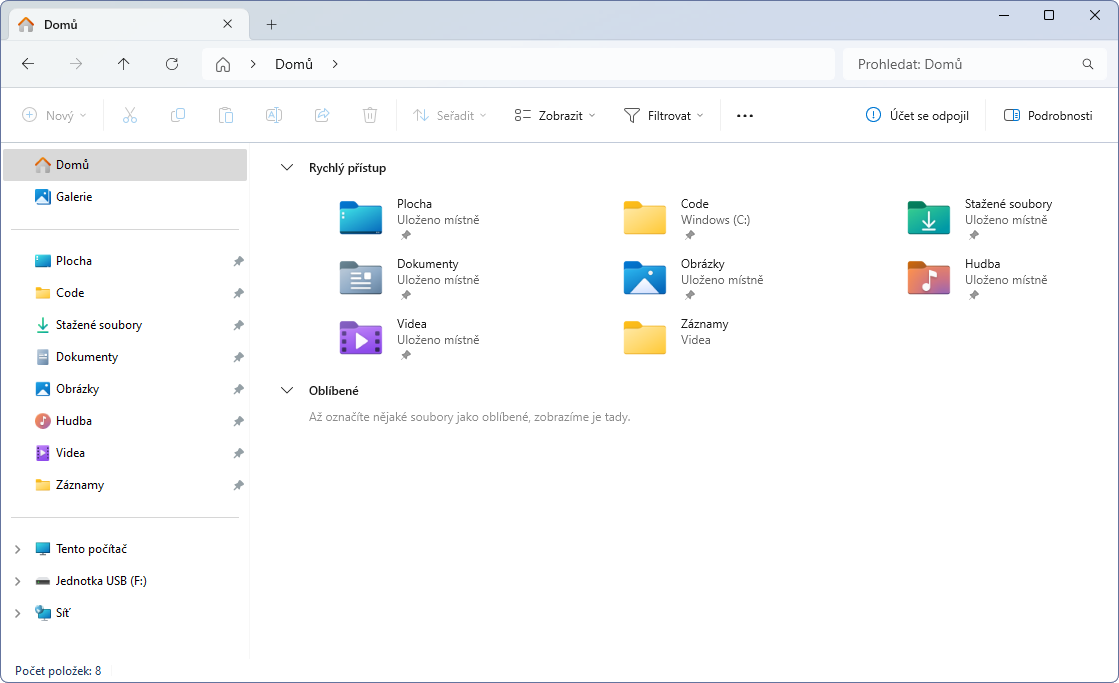Click the Copy icon

177,115
